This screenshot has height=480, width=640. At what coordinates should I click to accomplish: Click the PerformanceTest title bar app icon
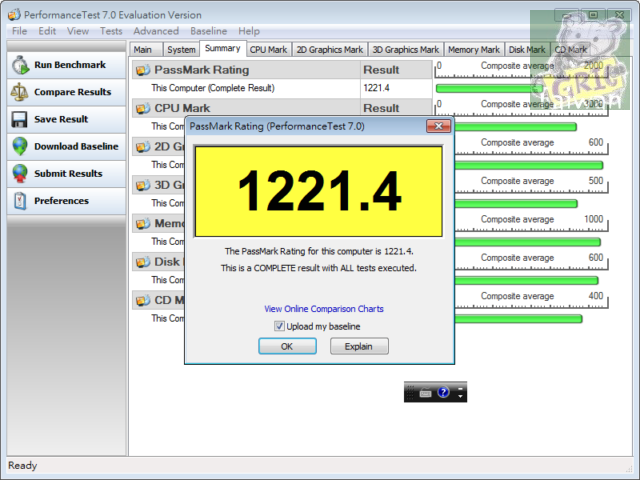click(14, 15)
